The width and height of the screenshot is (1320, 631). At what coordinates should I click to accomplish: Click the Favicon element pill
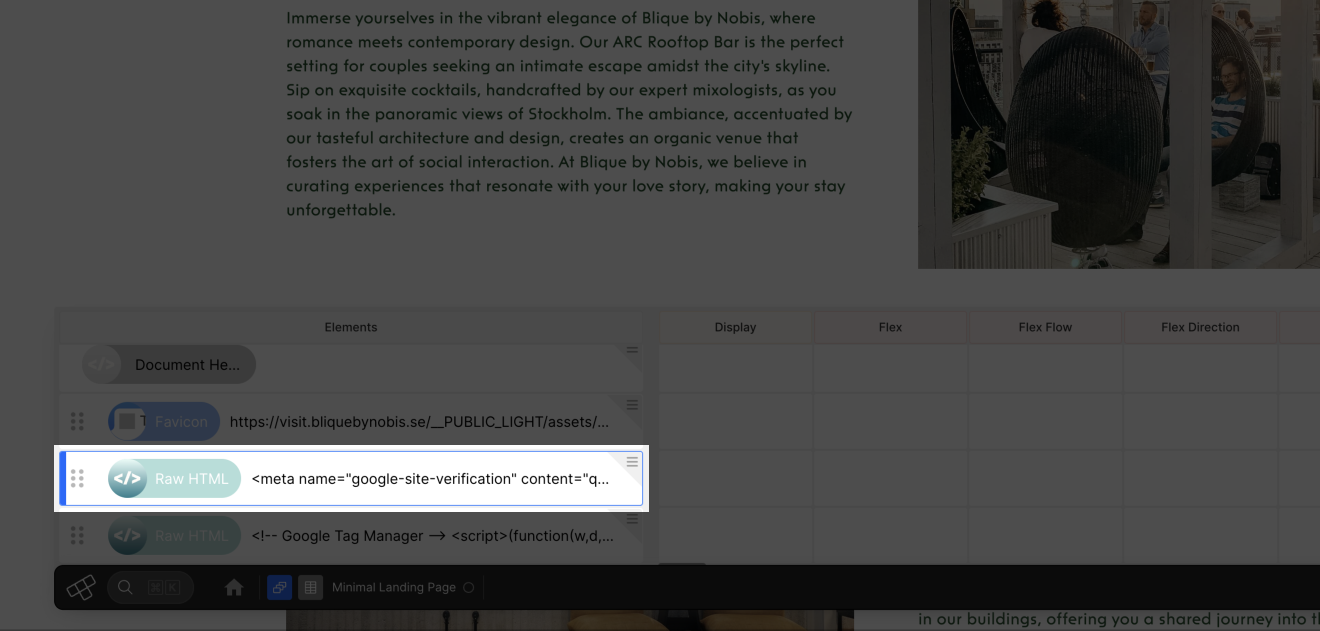[164, 422]
